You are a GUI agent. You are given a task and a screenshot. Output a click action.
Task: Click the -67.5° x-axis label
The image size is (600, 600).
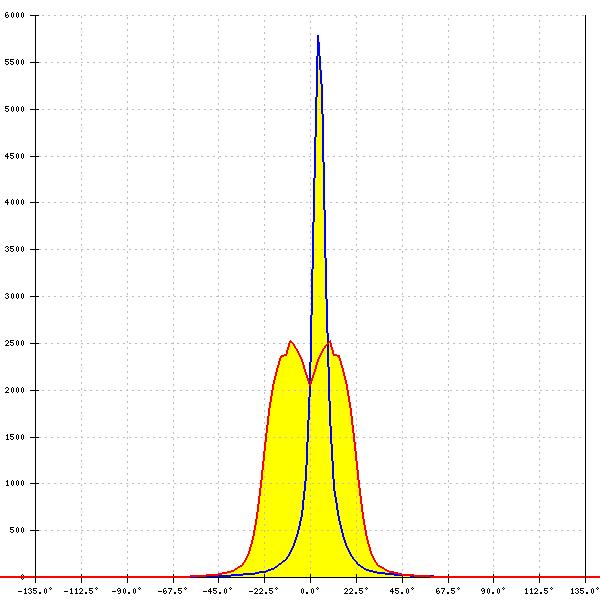click(x=172, y=591)
